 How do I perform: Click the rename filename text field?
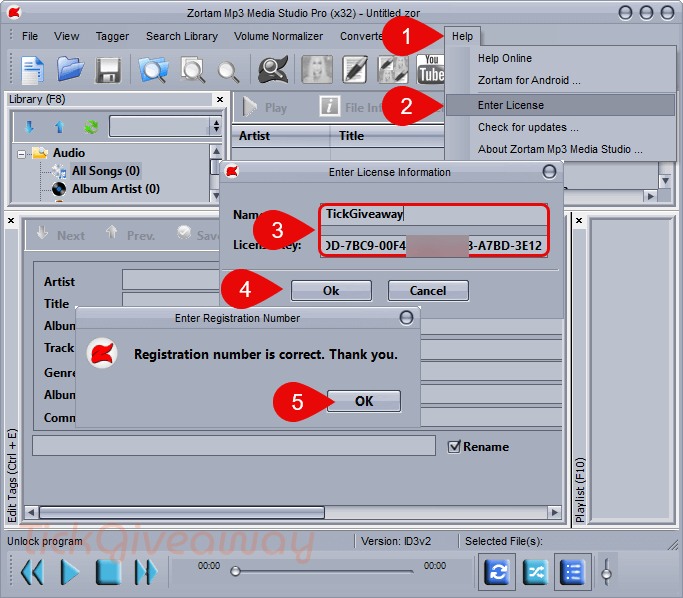(234, 446)
